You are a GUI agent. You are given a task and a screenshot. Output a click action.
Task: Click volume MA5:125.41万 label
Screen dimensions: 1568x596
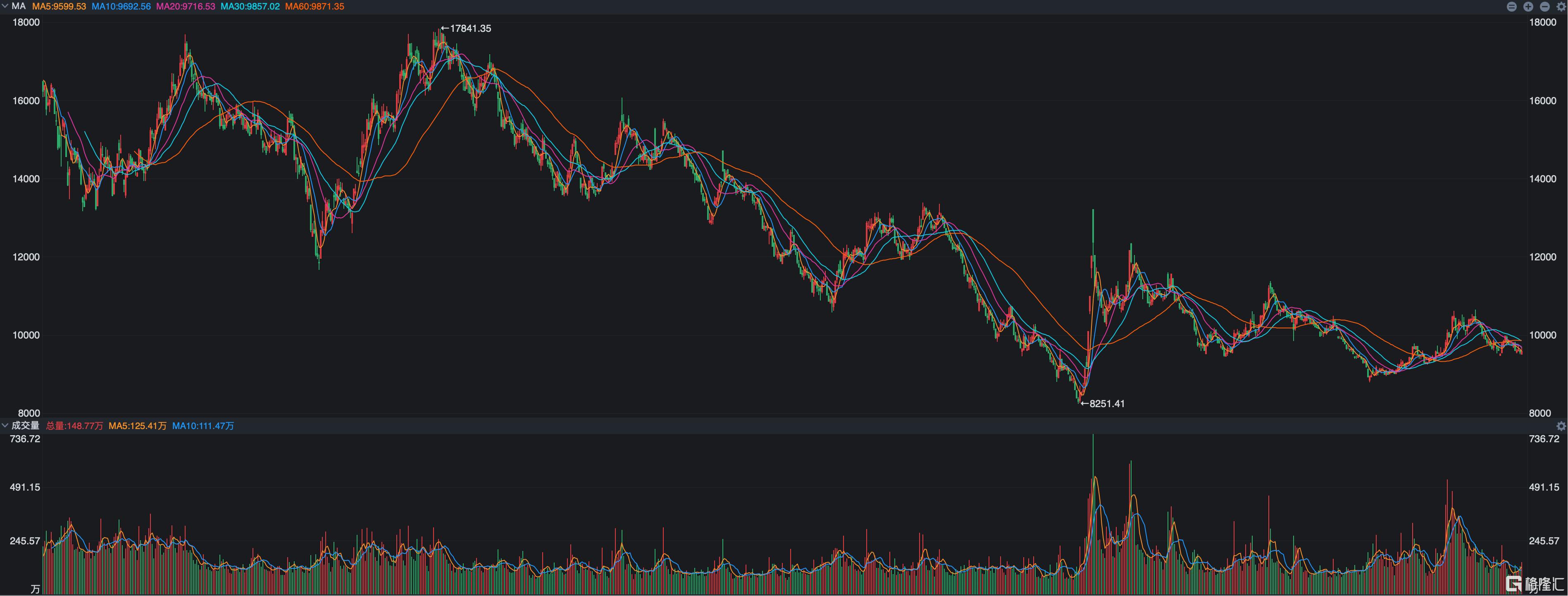pyautogui.click(x=138, y=426)
